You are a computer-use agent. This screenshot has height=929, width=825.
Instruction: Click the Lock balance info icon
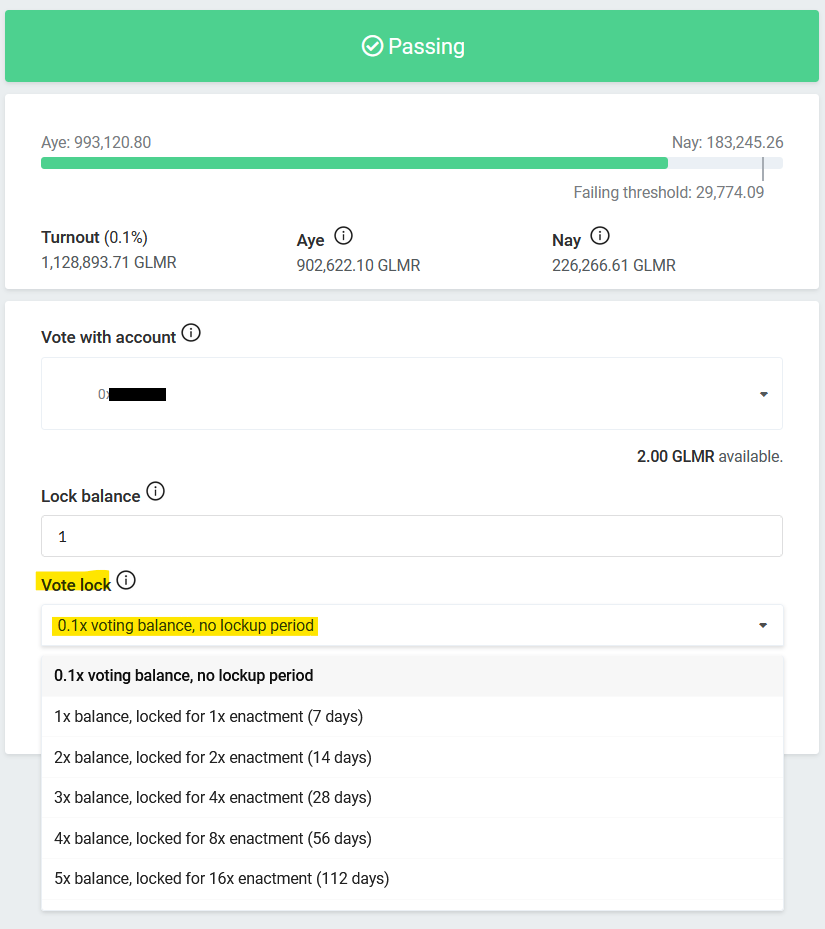pos(155,491)
